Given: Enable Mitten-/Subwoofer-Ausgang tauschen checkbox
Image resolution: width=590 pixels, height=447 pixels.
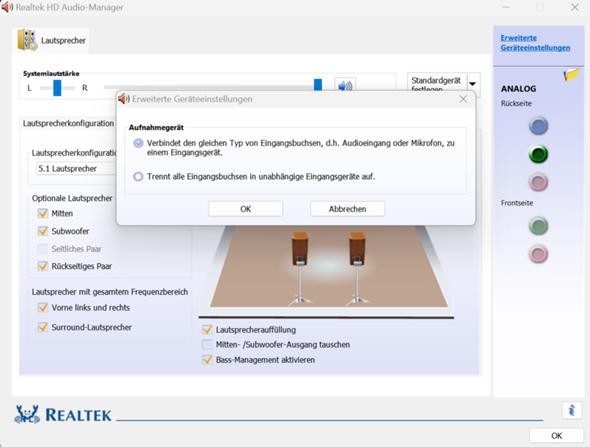Looking at the screenshot, I should (x=207, y=344).
